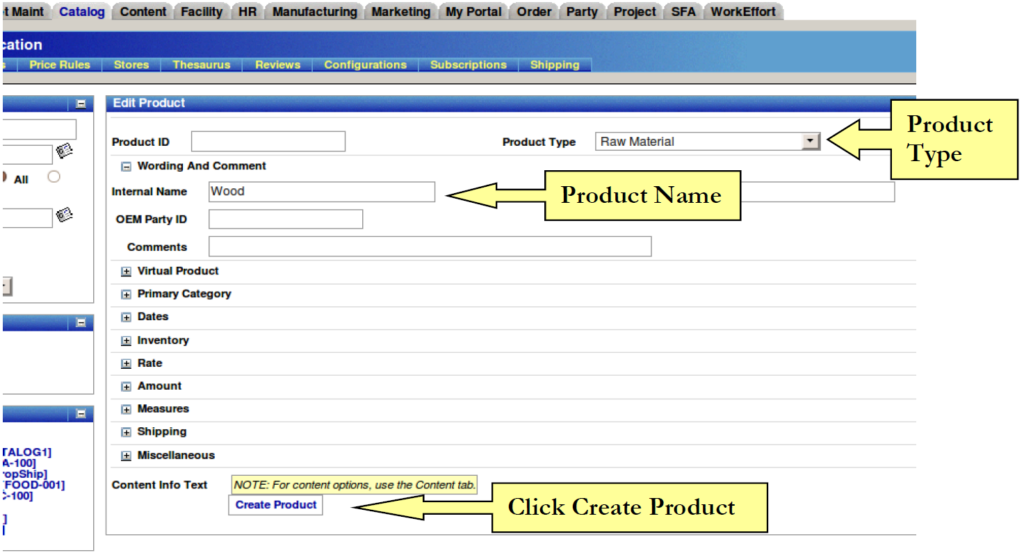
Task: Collapse the bottom left sidebar panel
Action: (x=81, y=413)
